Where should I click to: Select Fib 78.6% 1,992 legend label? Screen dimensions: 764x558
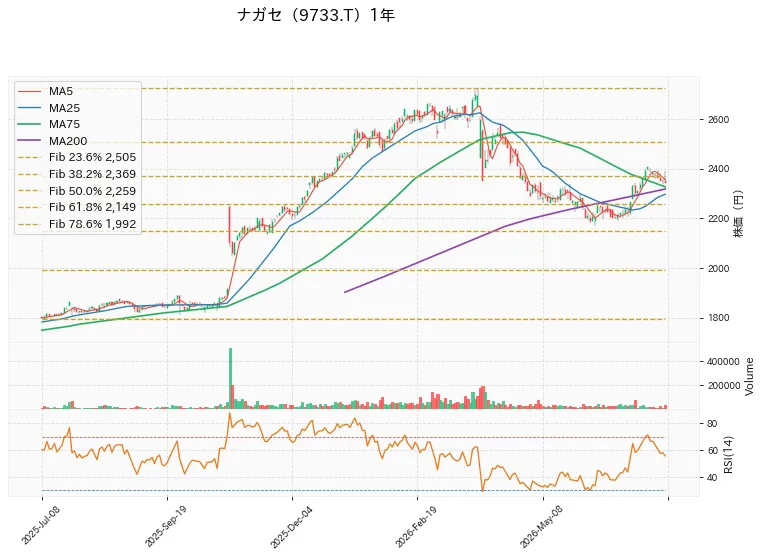coord(93,224)
